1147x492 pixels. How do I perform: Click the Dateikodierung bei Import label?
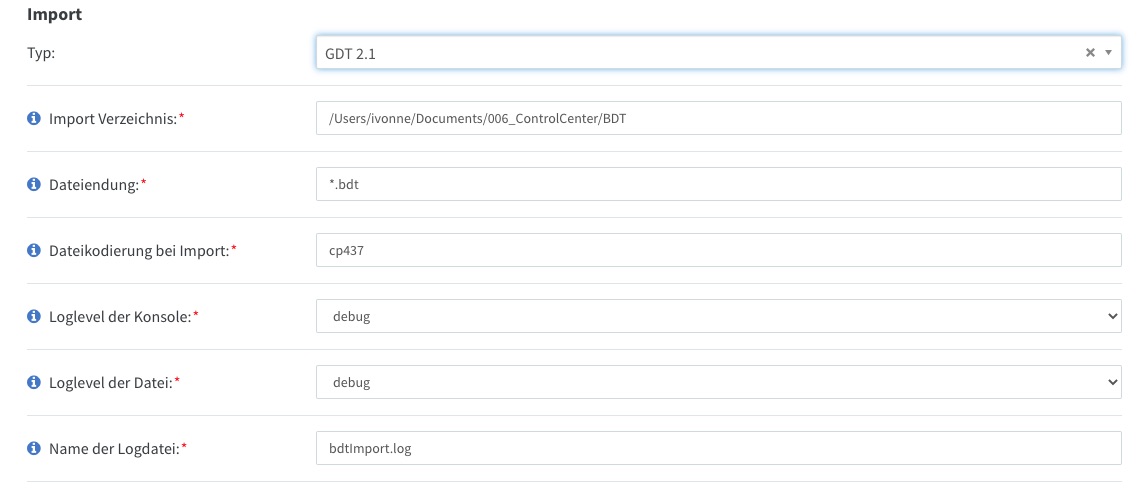point(139,251)
